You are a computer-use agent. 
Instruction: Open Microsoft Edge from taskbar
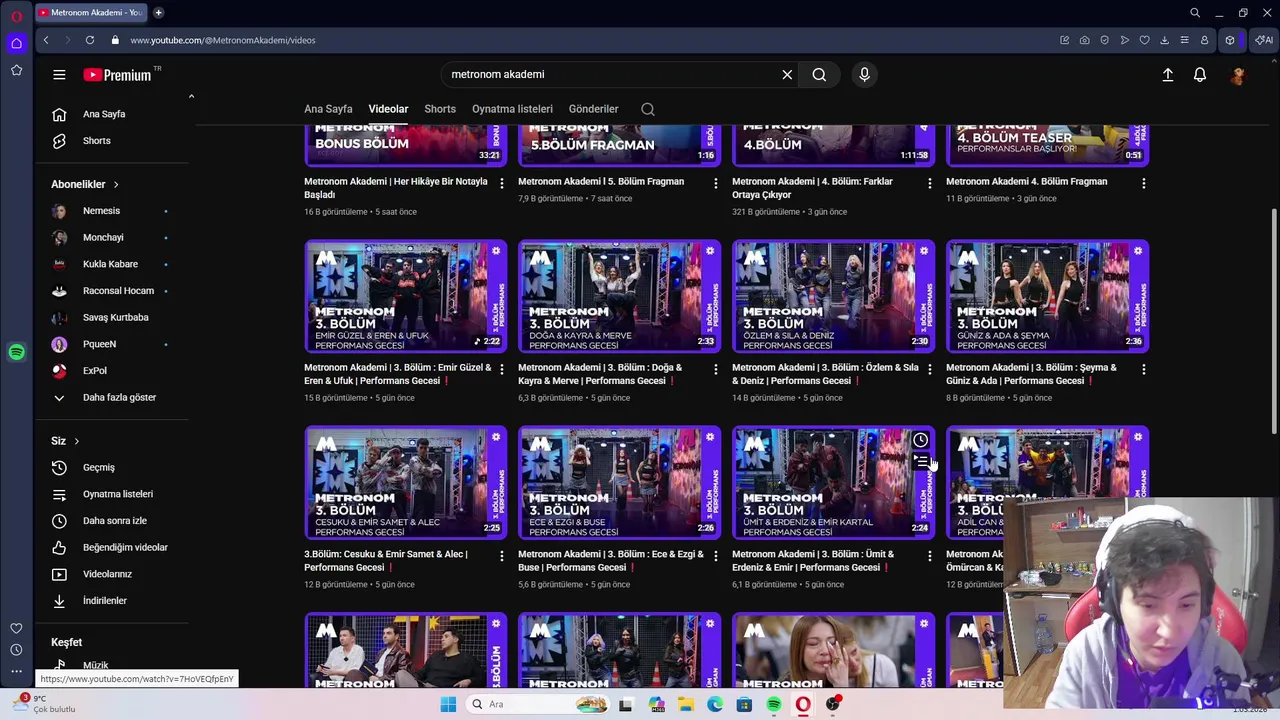pos(715,704)
